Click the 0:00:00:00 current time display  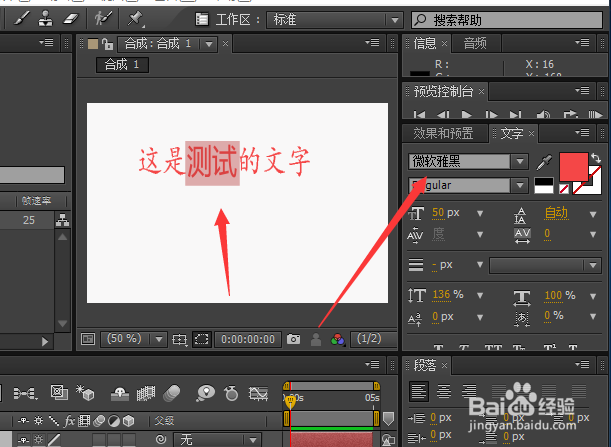pyautogui.click(x=248, y=339)
